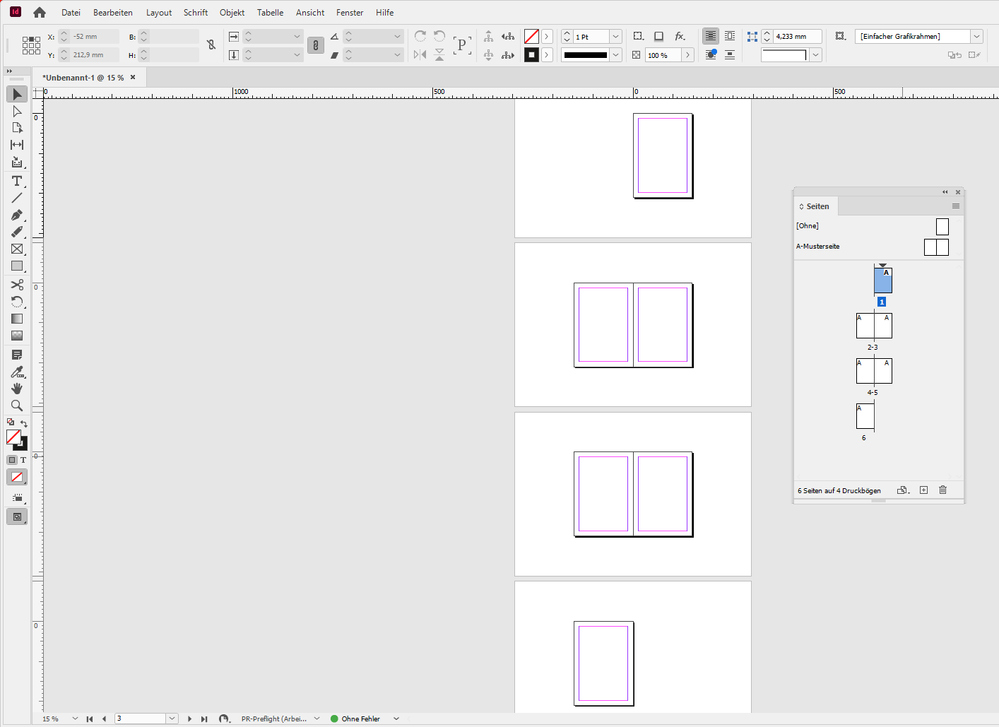Open the stroke weight 1 Pt dropdown
999x727 pixels.
(615, 37)
